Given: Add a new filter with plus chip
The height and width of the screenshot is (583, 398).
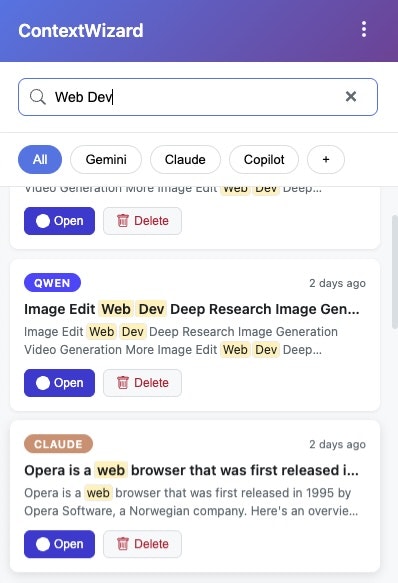Looking at the screenshot, I should [326, 160].
